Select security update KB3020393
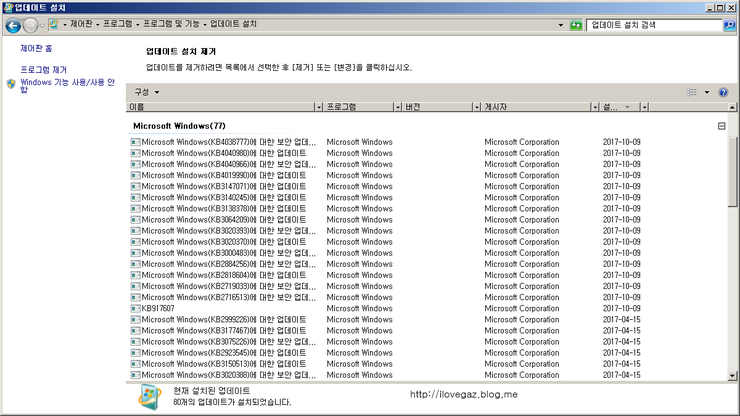 pyautogui.click(x=386, y=231)
